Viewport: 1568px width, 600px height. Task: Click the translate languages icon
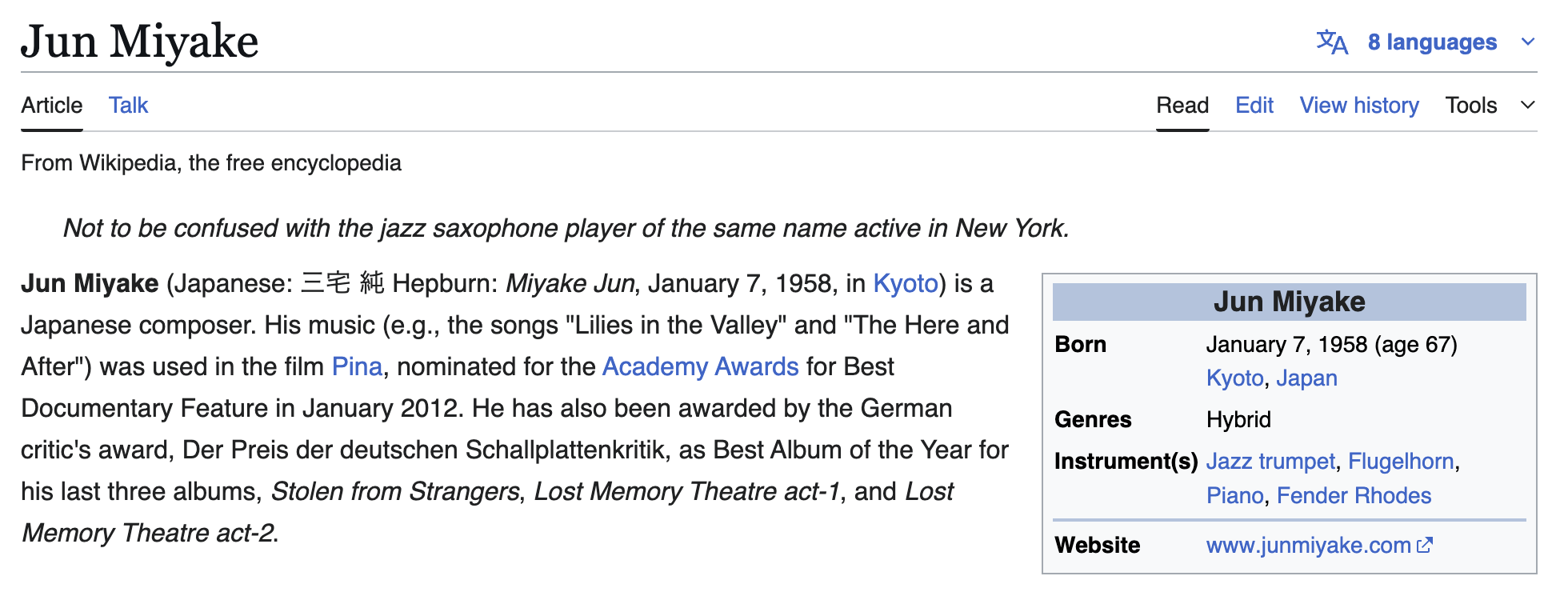[x=1332, y=42]
